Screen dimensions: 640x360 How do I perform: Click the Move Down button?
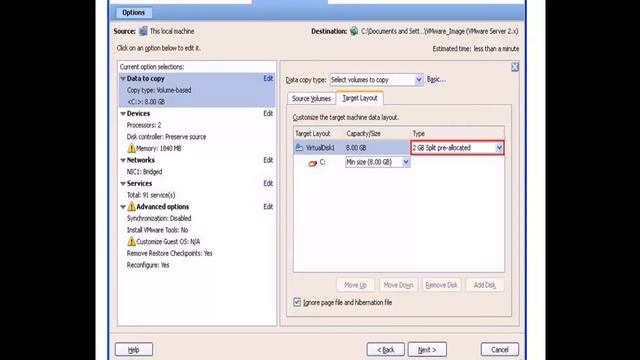[399, 285]
